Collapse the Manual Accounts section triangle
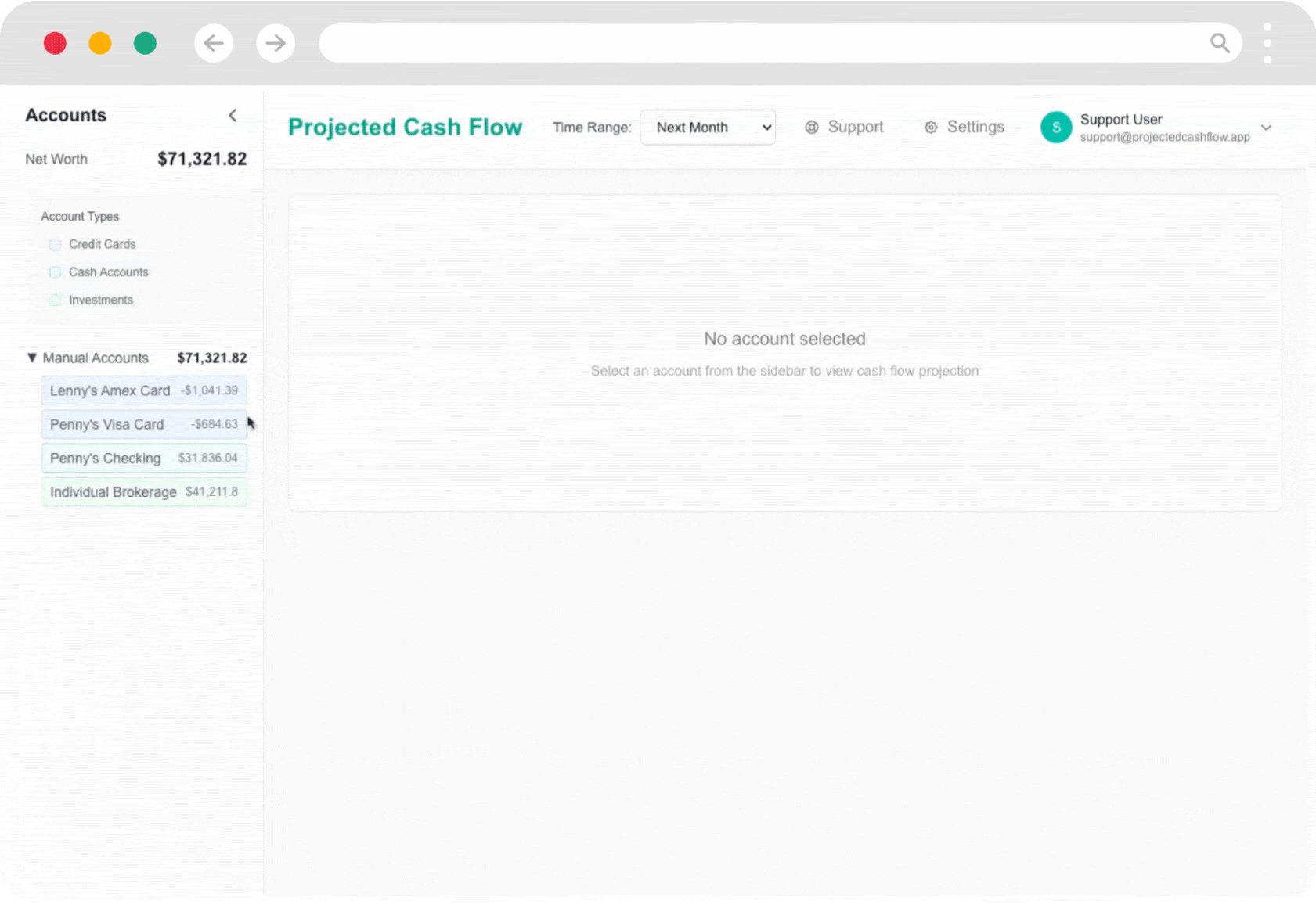Screen dimensions: 1316x903 32,358
